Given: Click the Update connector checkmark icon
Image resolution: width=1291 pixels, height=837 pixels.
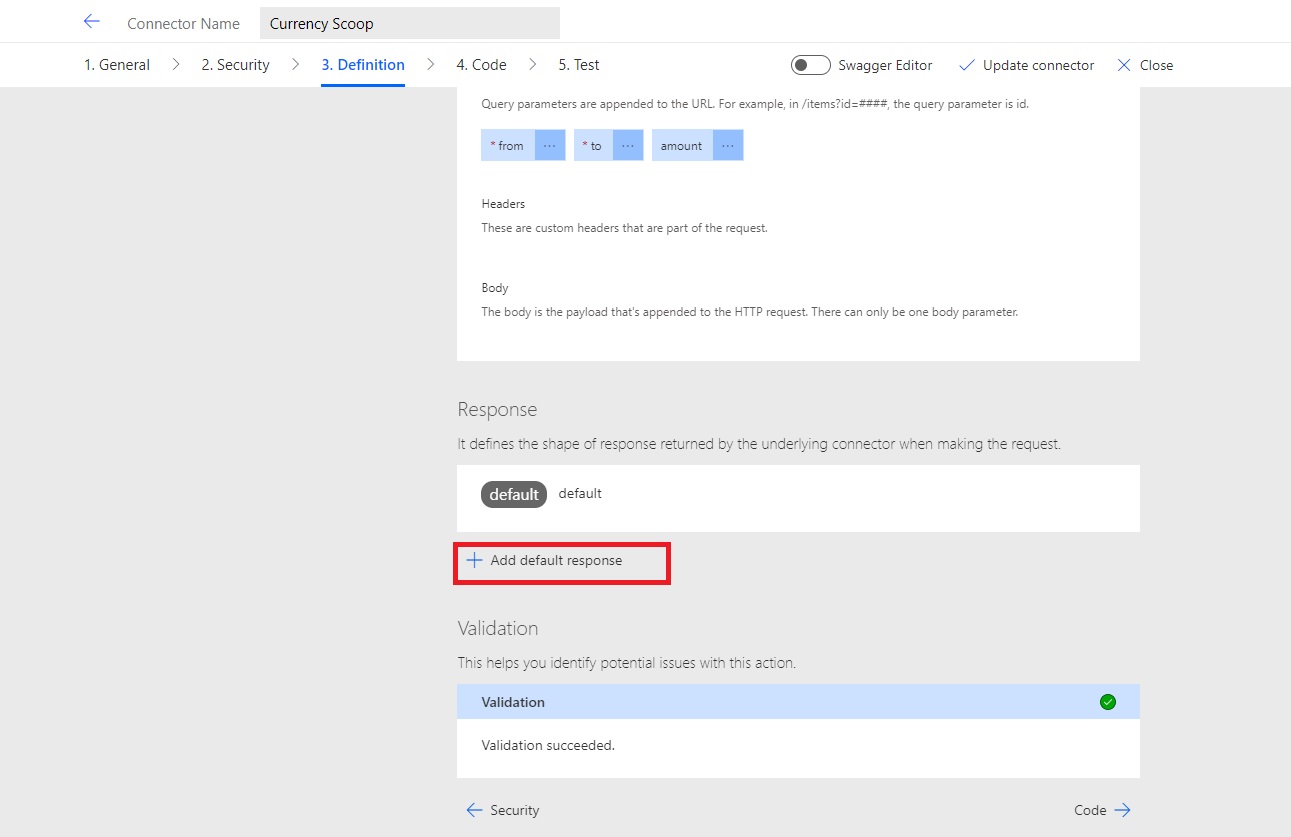Looking at the screenshot, I should tap(966, 64).
